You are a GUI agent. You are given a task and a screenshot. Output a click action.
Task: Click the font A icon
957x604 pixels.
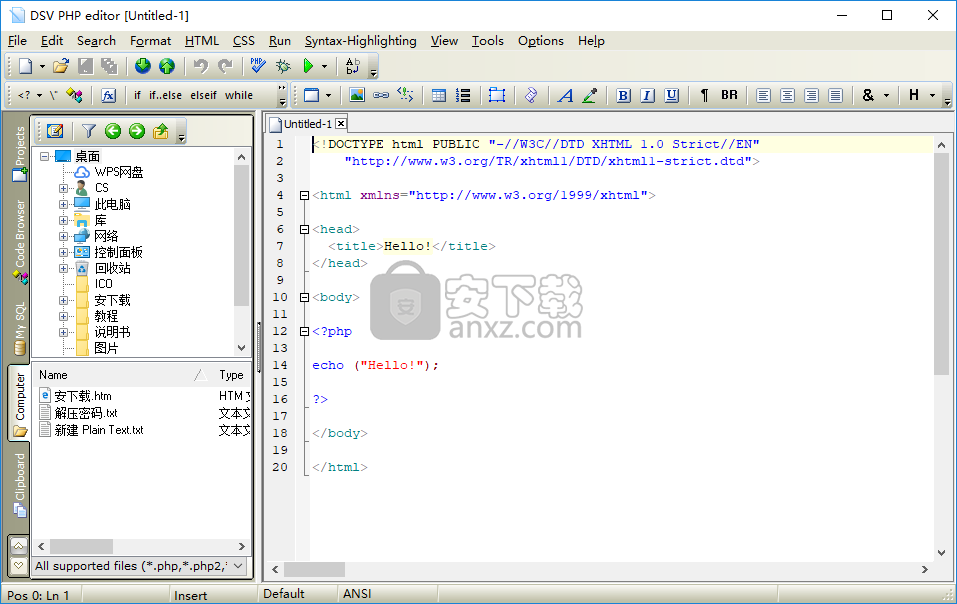tap(566, 95)
